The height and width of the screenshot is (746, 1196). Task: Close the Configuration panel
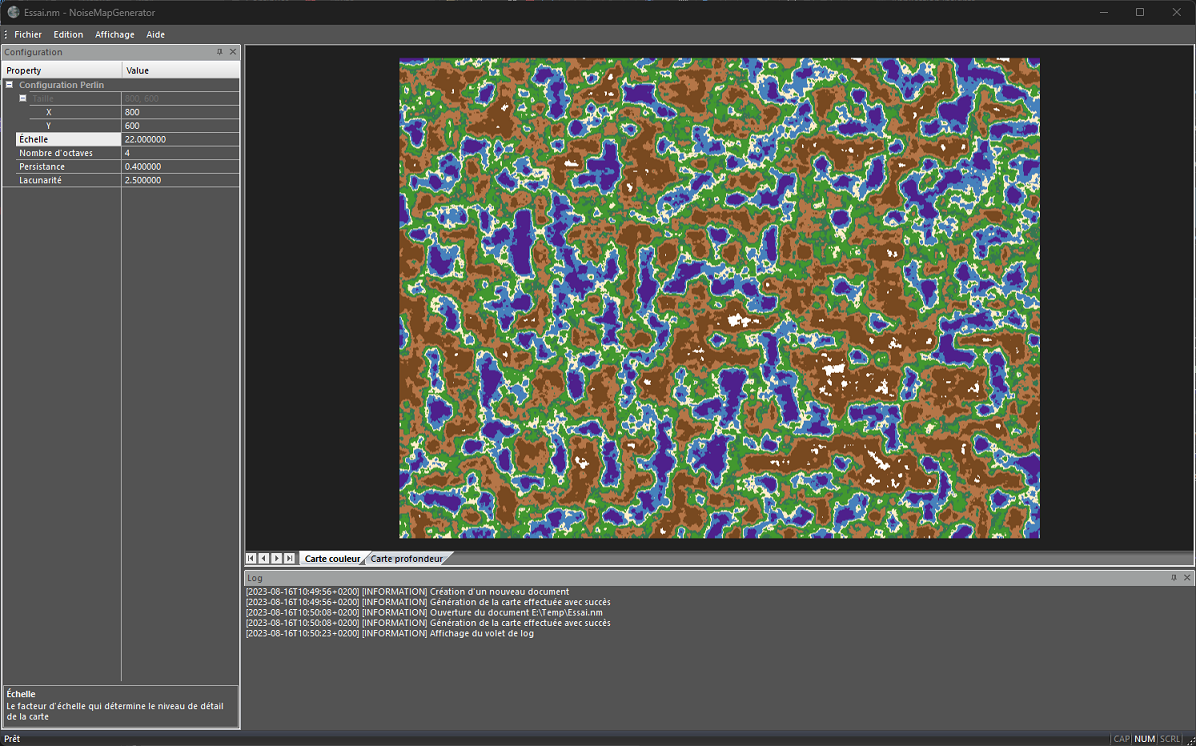click(232, 52)
